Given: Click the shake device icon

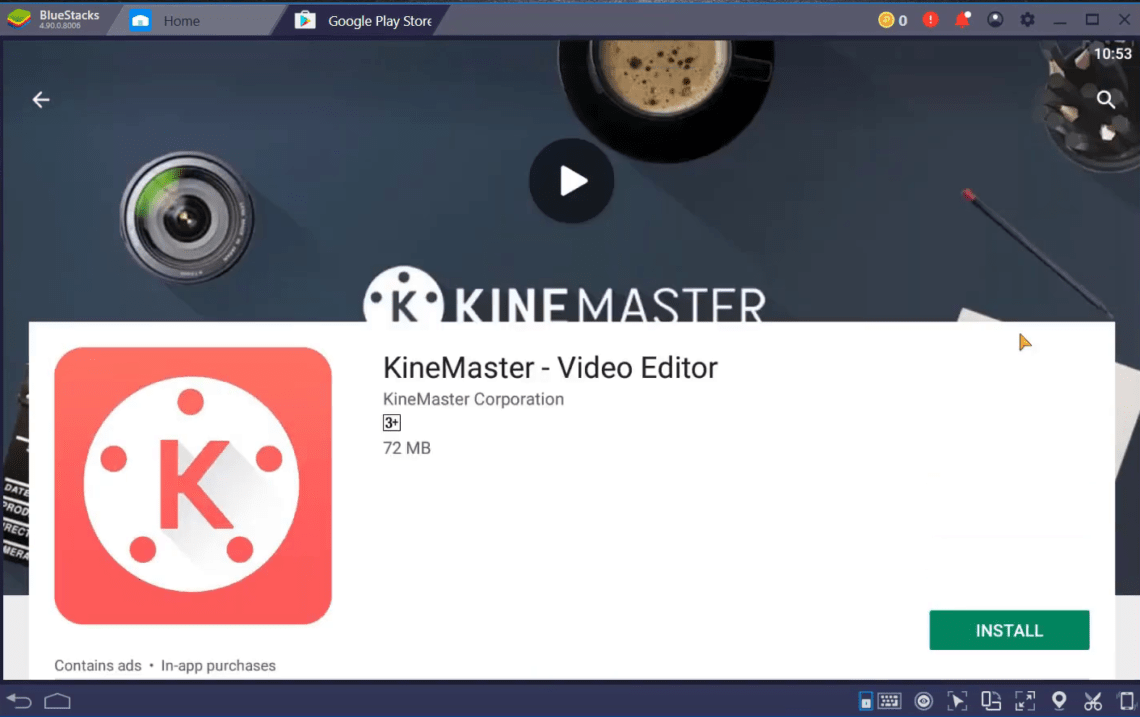Looking at the screenshot, I should click(x=1126, y=701).
